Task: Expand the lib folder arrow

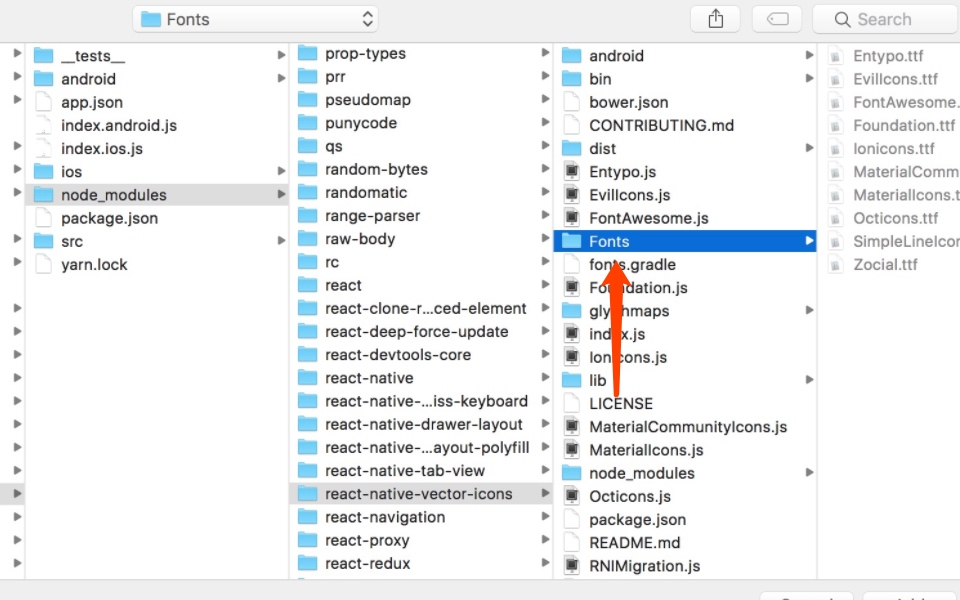Action: click(809, 380)
